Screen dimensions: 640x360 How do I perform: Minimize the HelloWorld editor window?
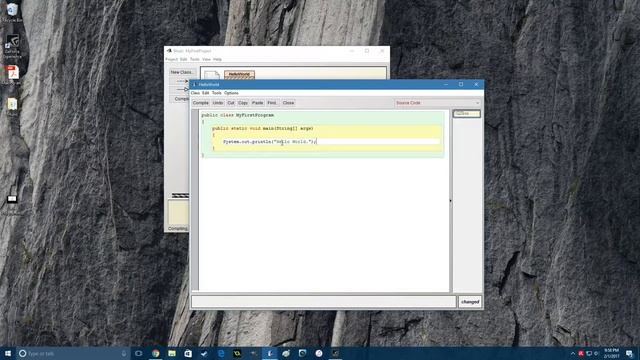446,84
